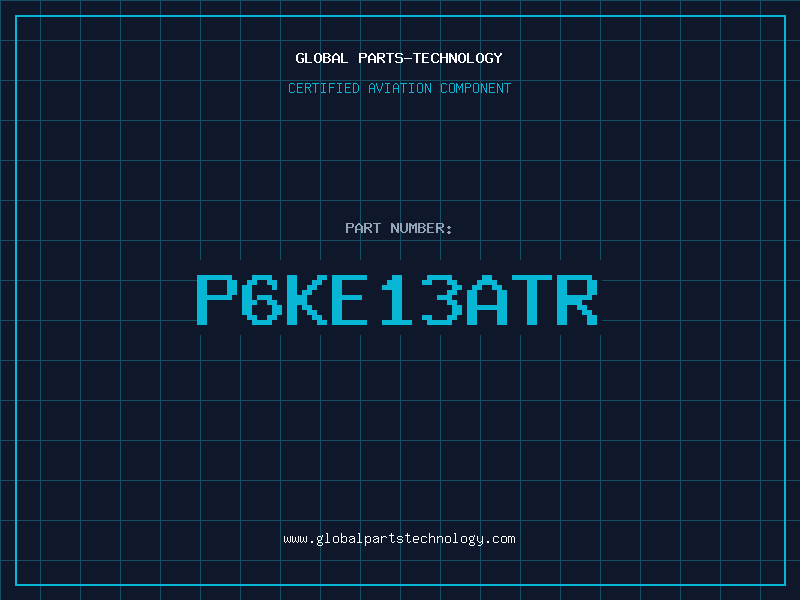800x600 pixels.
Task: Click the letter E in the part number
Action: [350, 300]
